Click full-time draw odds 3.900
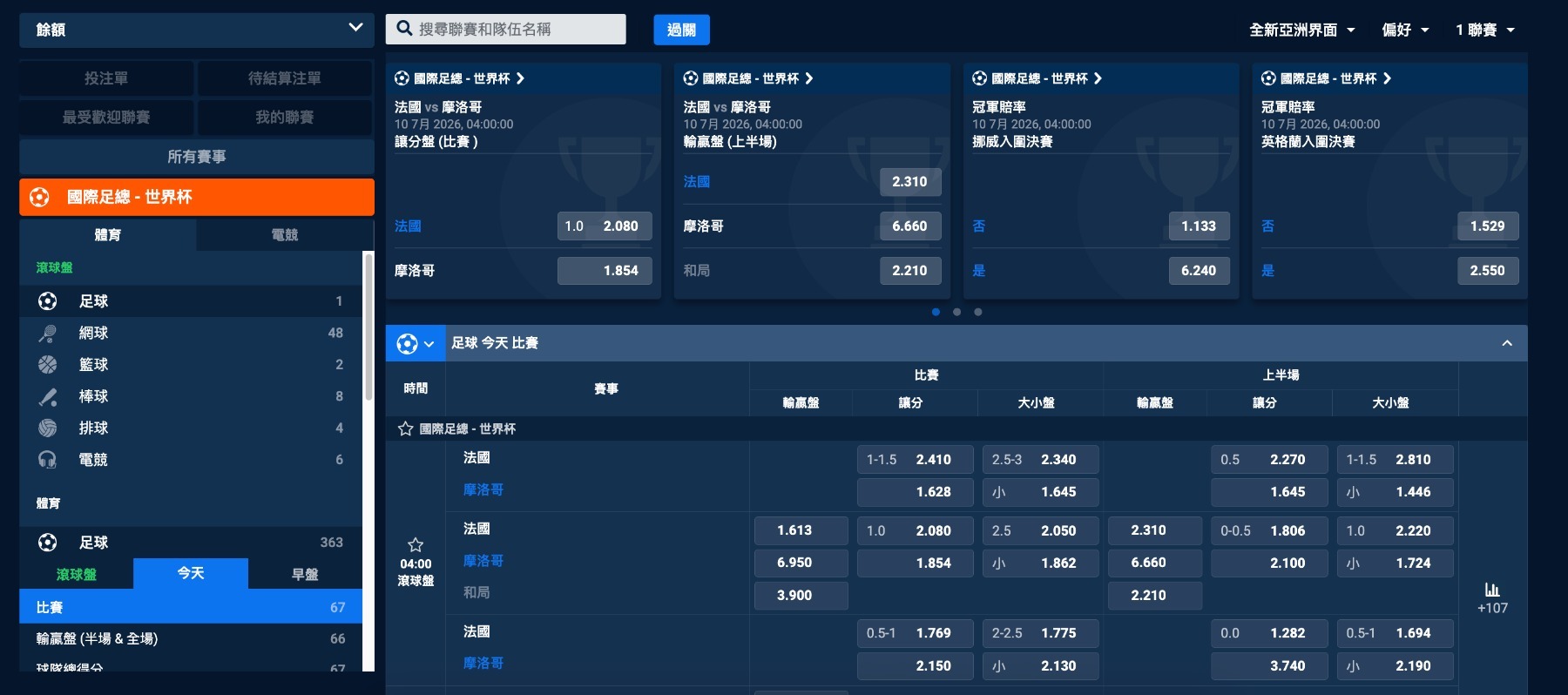Screen dimensions: 1568x695 tap(801, 596)
